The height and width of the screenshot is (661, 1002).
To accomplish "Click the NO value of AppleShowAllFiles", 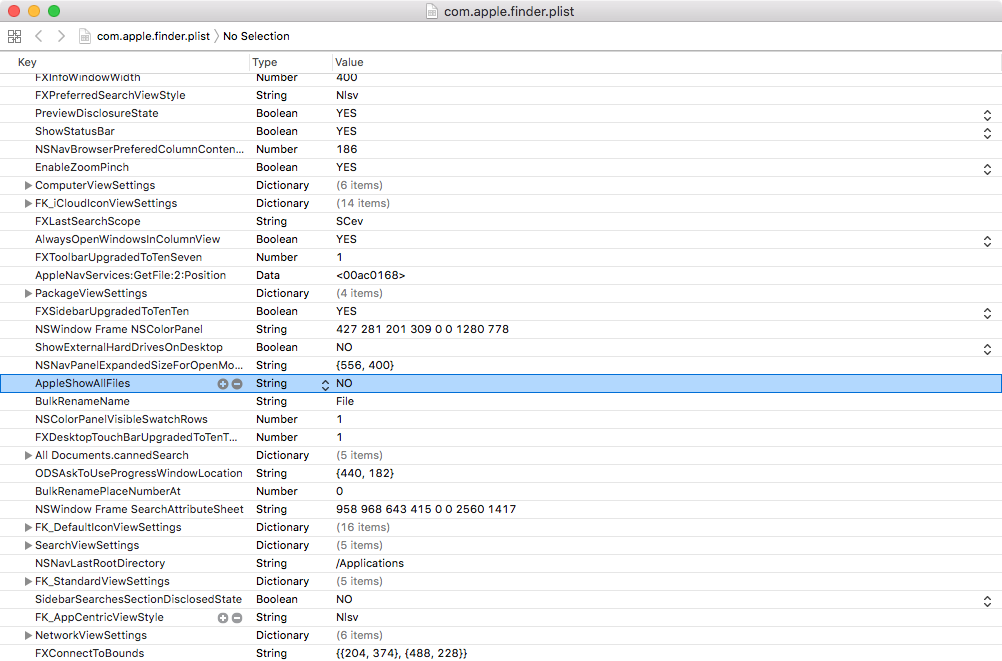I will click(345, 384).
